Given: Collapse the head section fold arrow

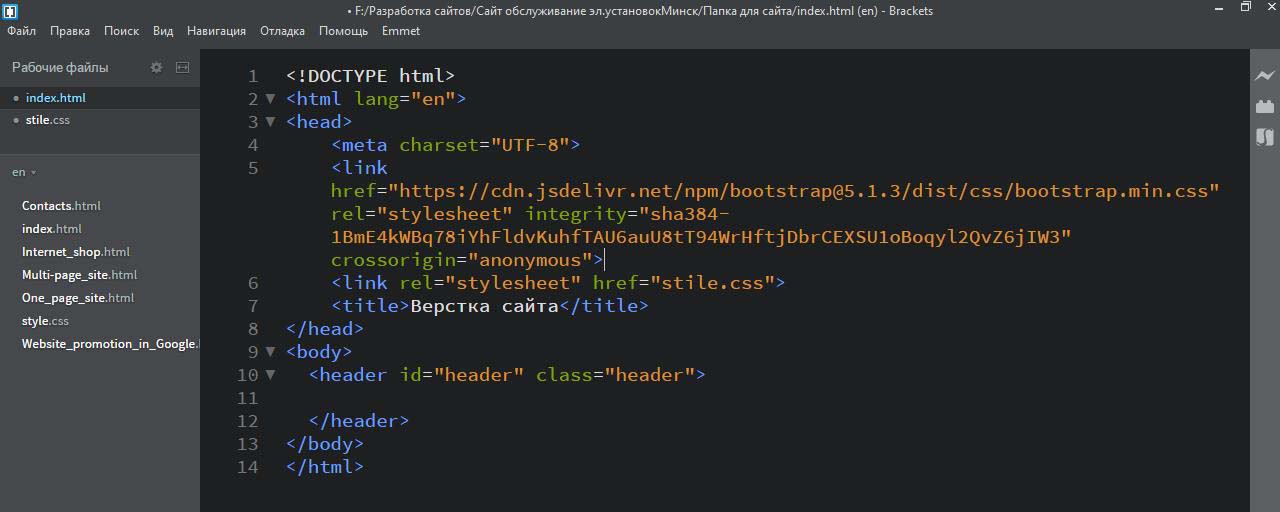Looking at the screenshot, I should 270,122.
